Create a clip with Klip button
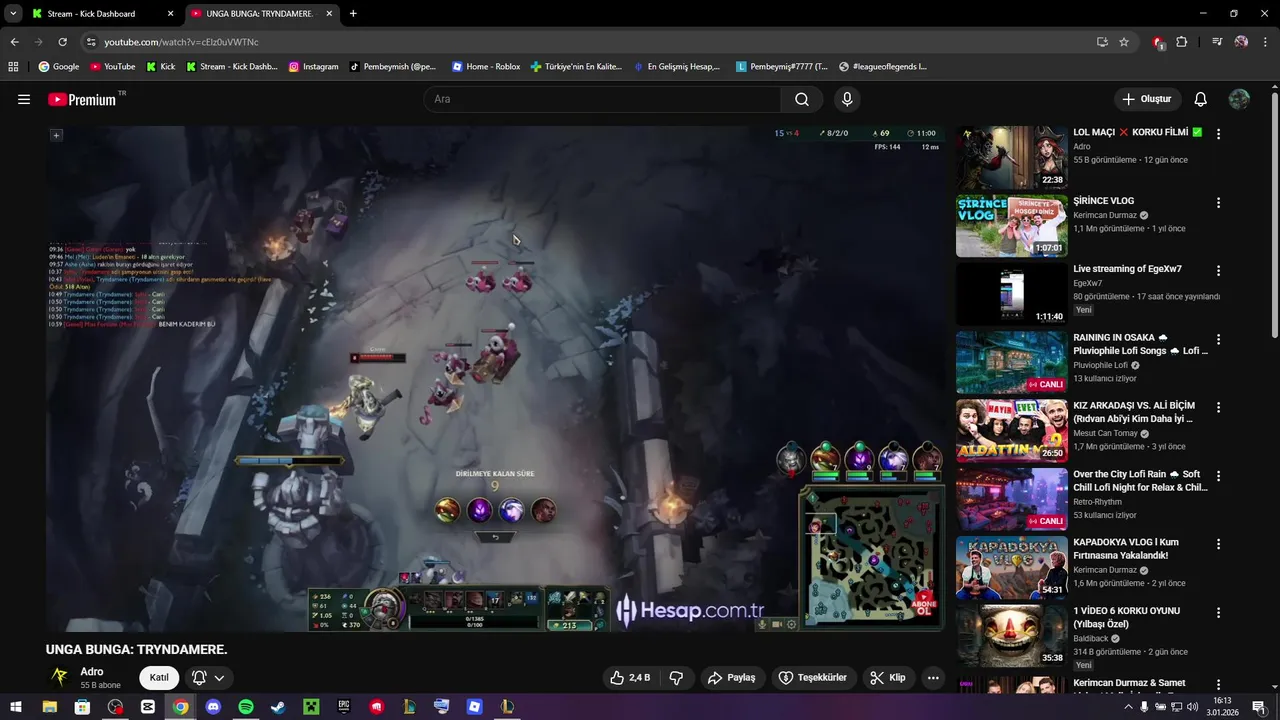 888,677
